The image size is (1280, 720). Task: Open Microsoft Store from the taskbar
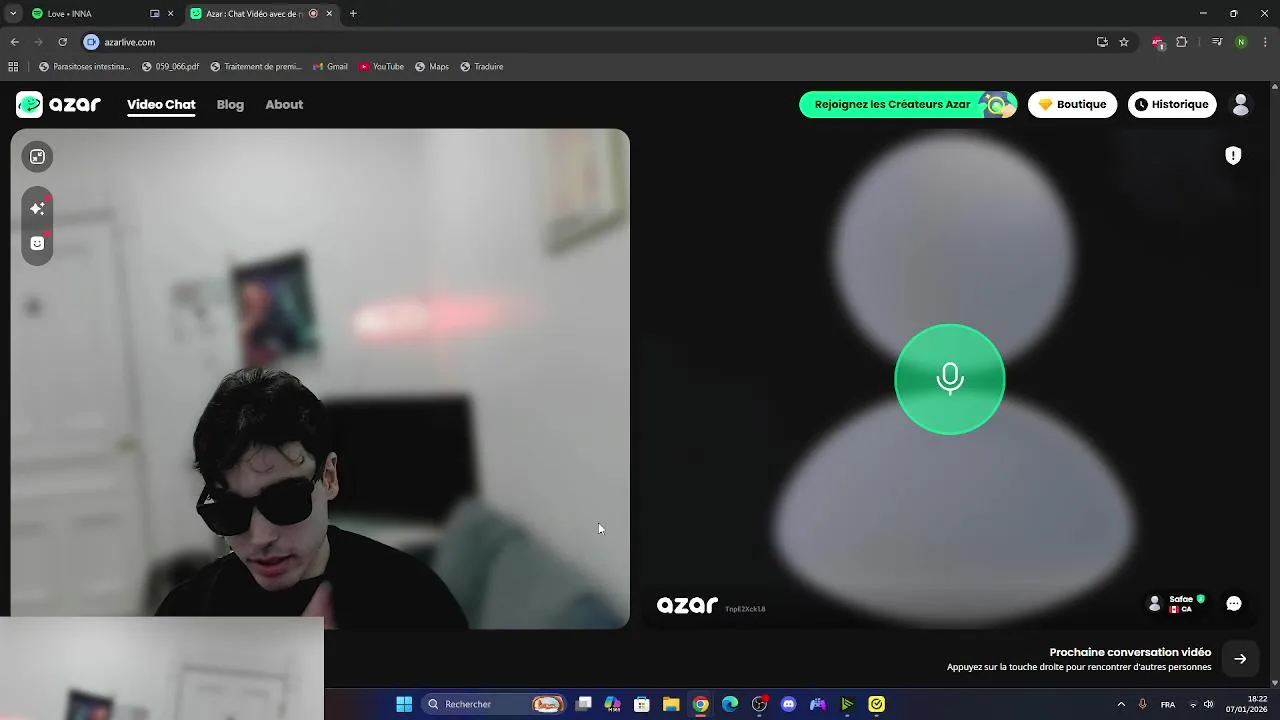(642, 704)
